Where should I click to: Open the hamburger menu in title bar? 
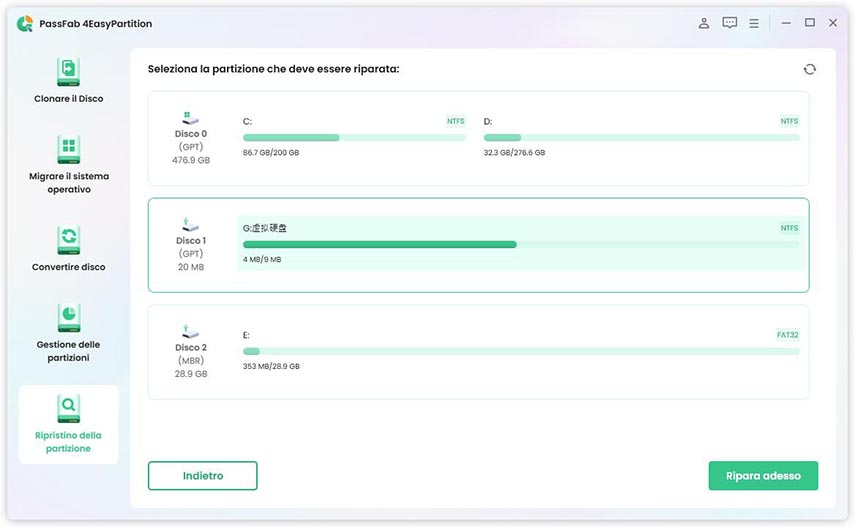click(x=754, y=23)
